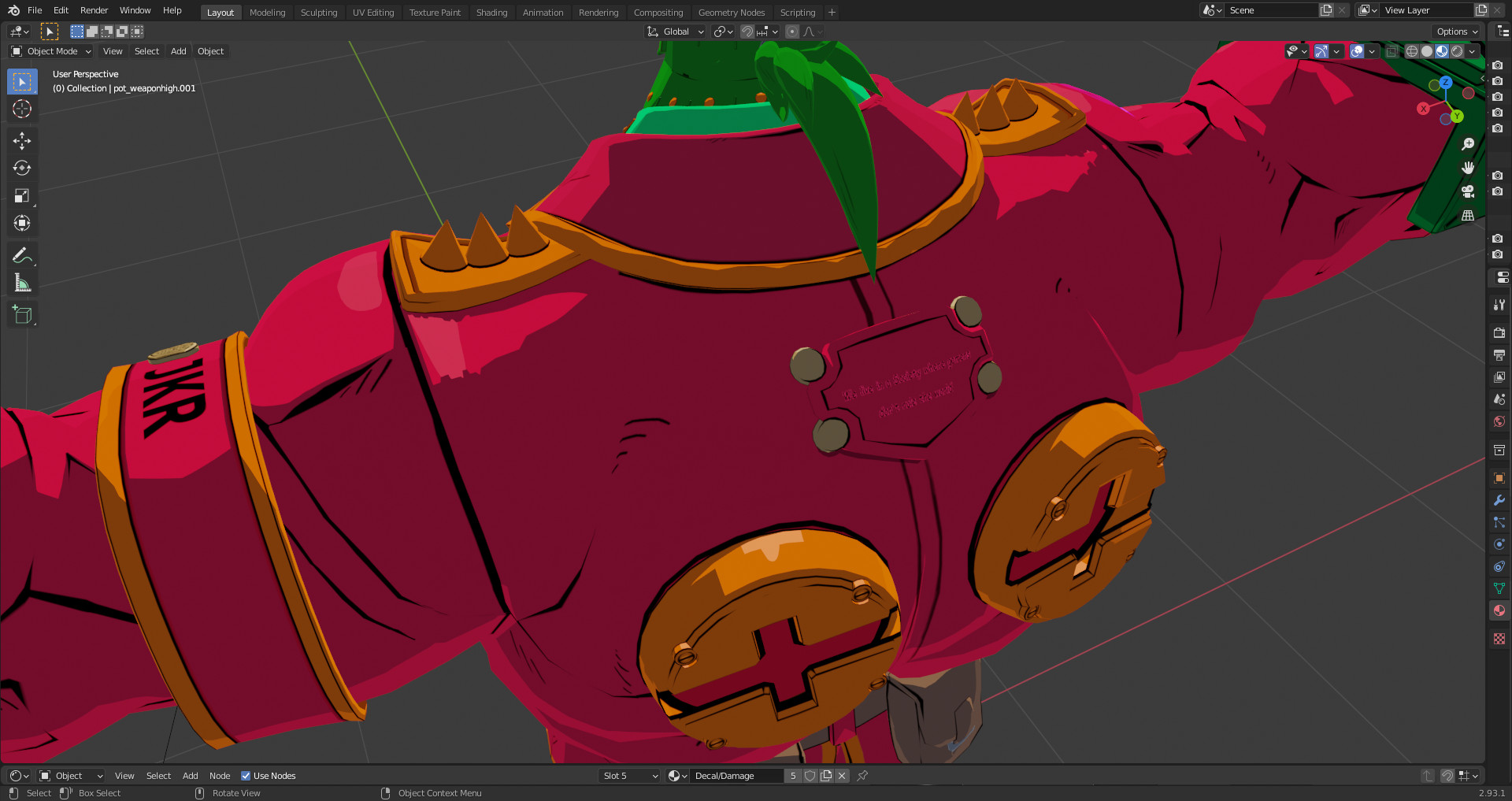Pick the Annotate pencil tool
This screenshot has width=1512, height=801.
pyautogui.click(x=22, y=255)
